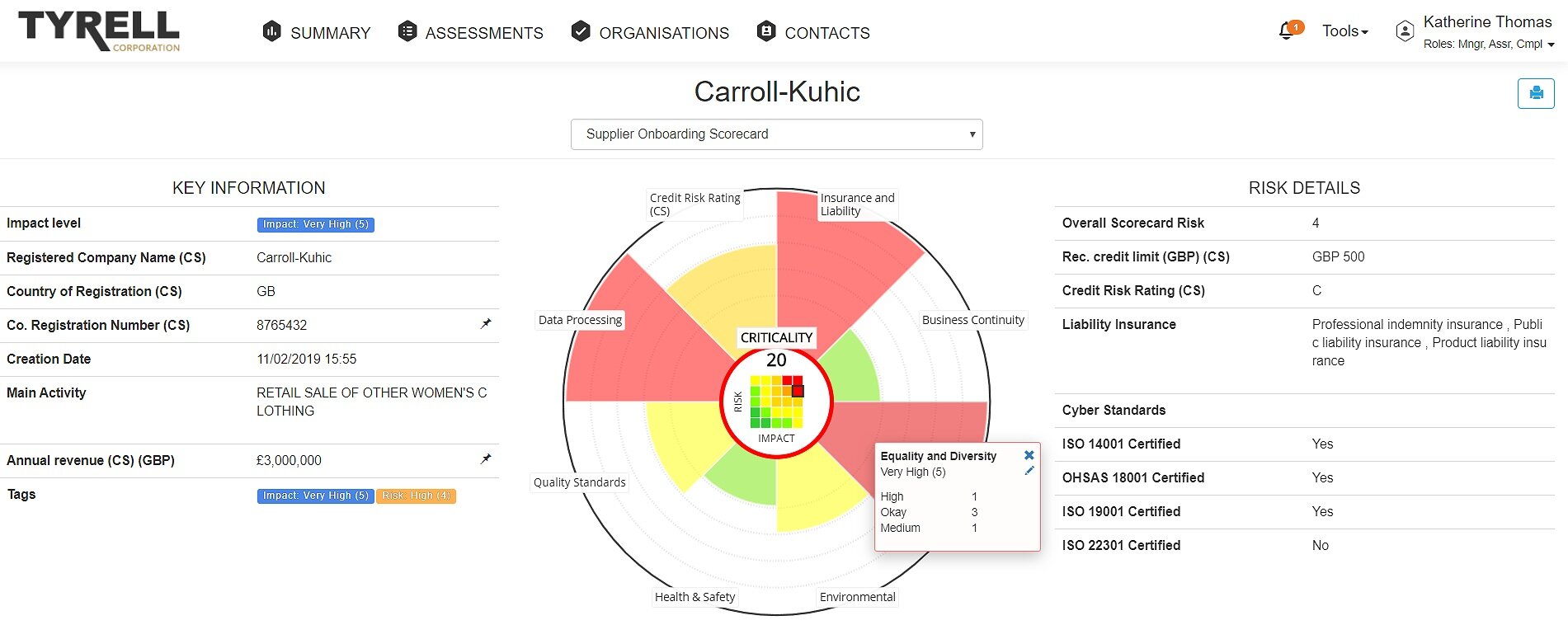
Task: Pin the Annual revenue row
Action: click(486, 459)
